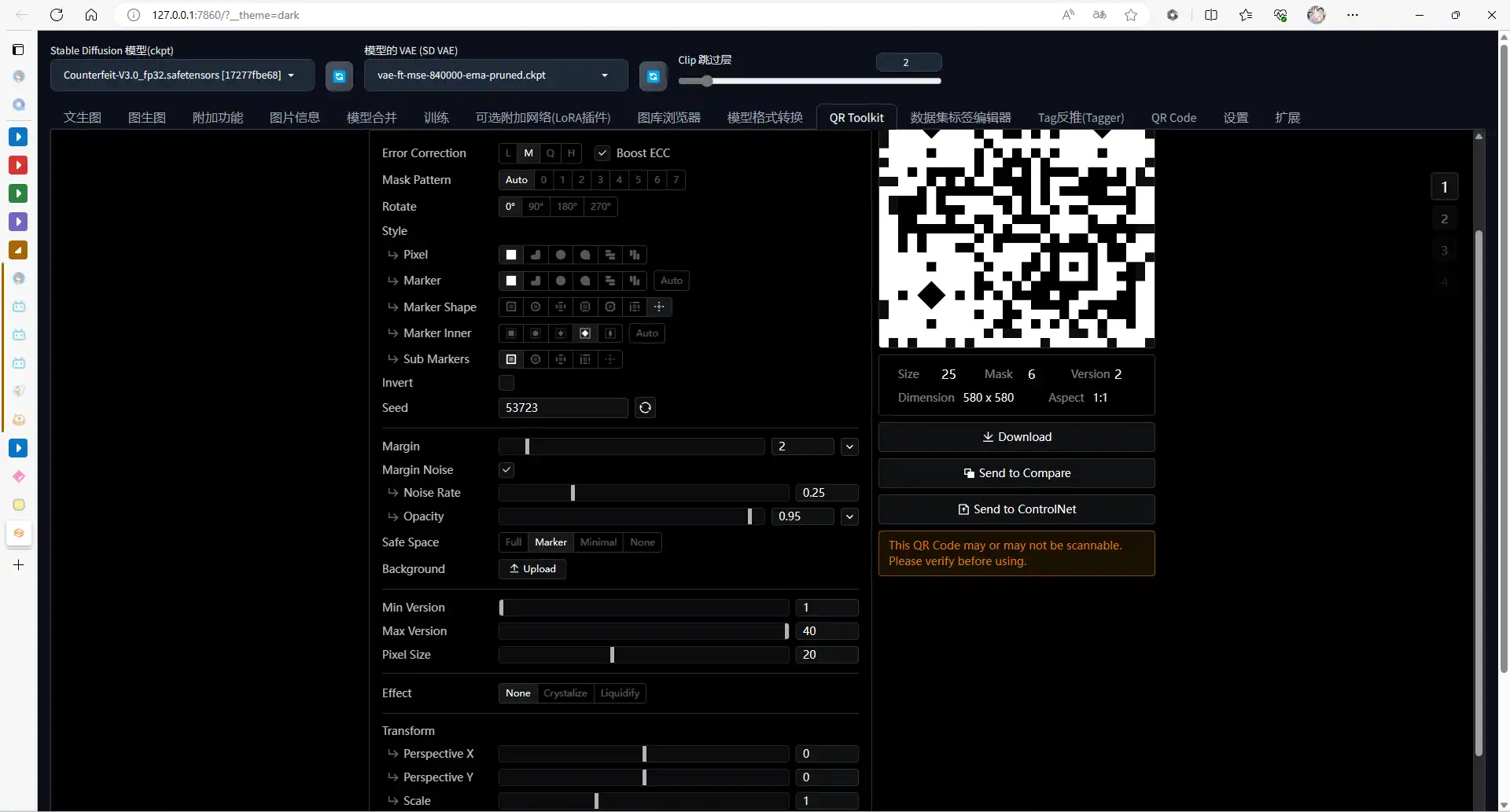Expand the Margin options chevron
The image size is (1510, 812).
849,446
